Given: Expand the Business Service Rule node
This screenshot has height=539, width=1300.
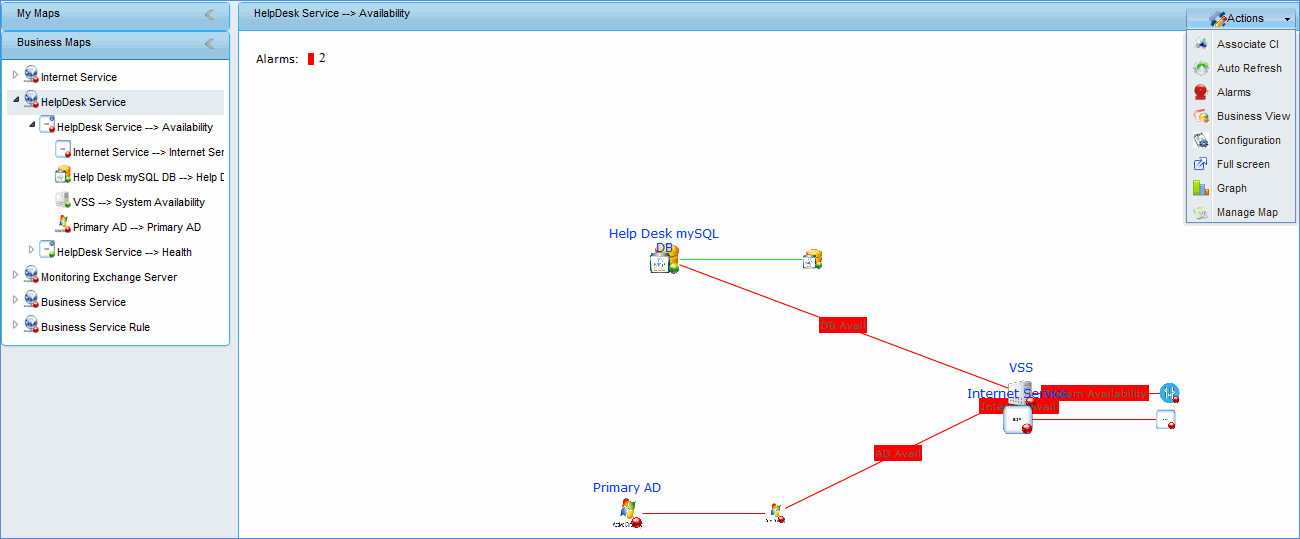Looking at the screenshot, I should click(x=15, y=326).
